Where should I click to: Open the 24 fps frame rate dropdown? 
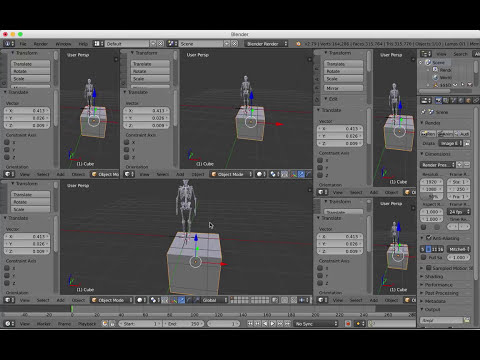coord(459,212)
